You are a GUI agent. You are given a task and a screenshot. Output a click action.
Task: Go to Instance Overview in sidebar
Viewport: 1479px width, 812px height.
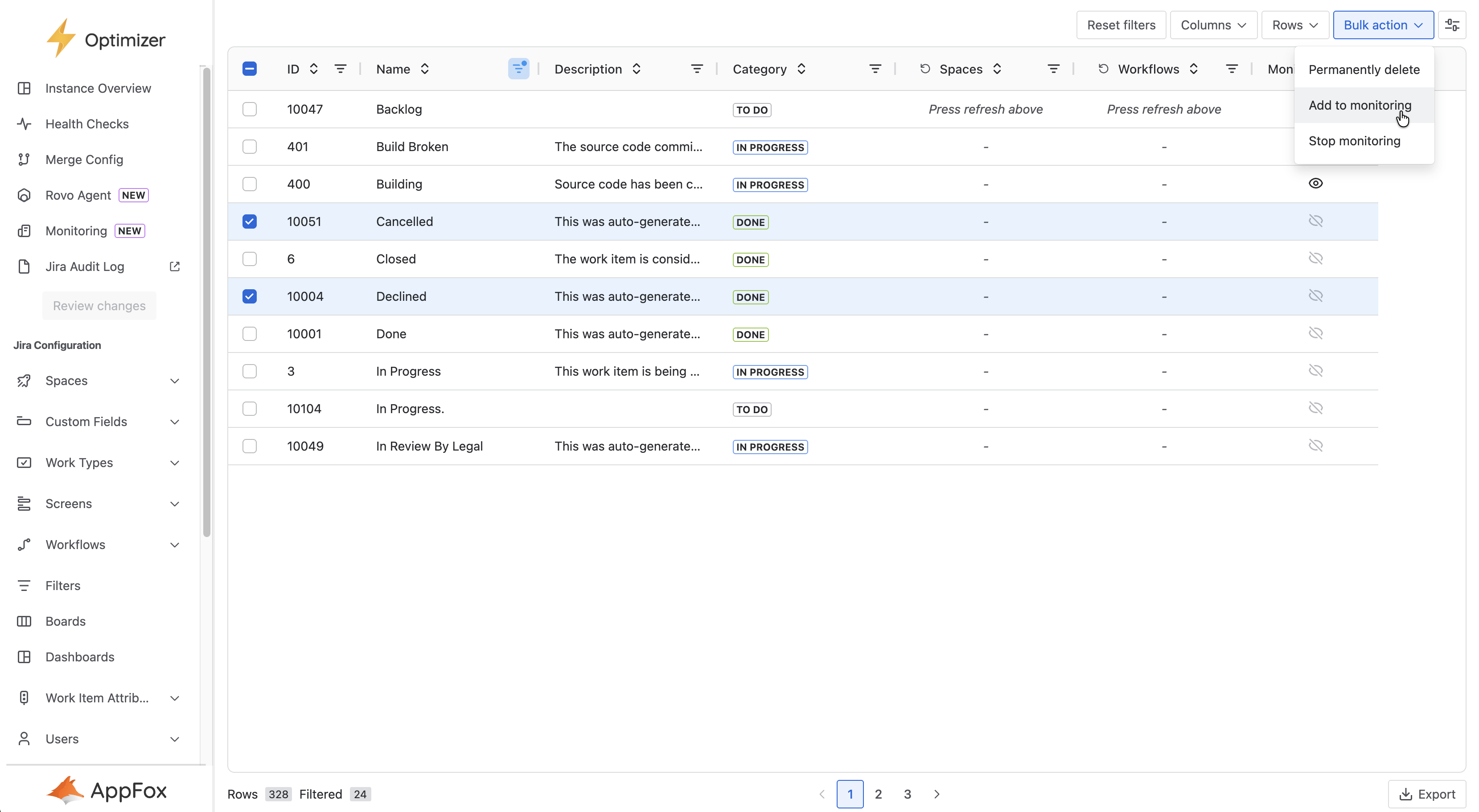[x=98, y=88]
